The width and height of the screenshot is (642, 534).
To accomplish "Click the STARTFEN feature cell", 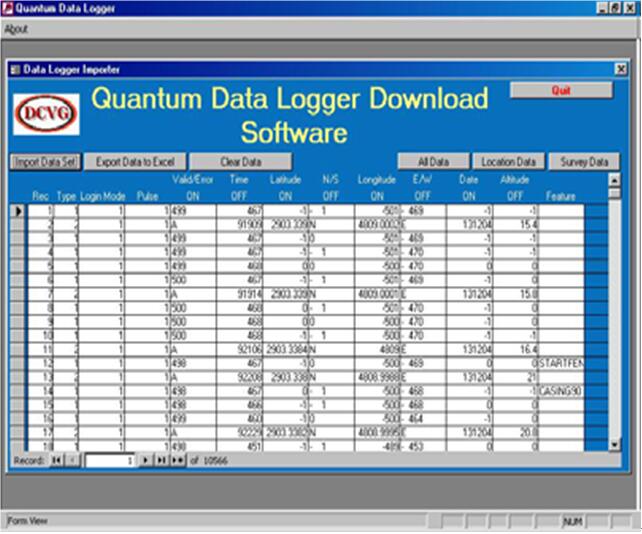I will (561, 363).
